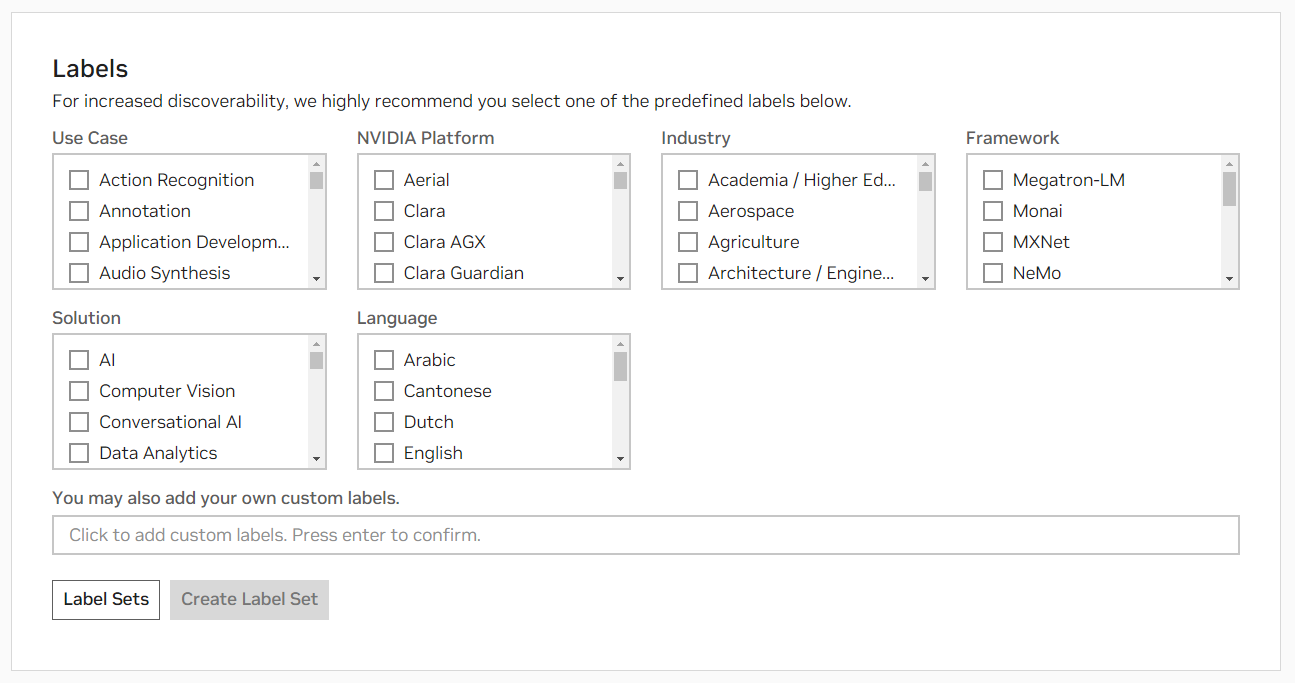Focus the custom labels input field
Screen dimensions: 1295x683
click(645, 535)
